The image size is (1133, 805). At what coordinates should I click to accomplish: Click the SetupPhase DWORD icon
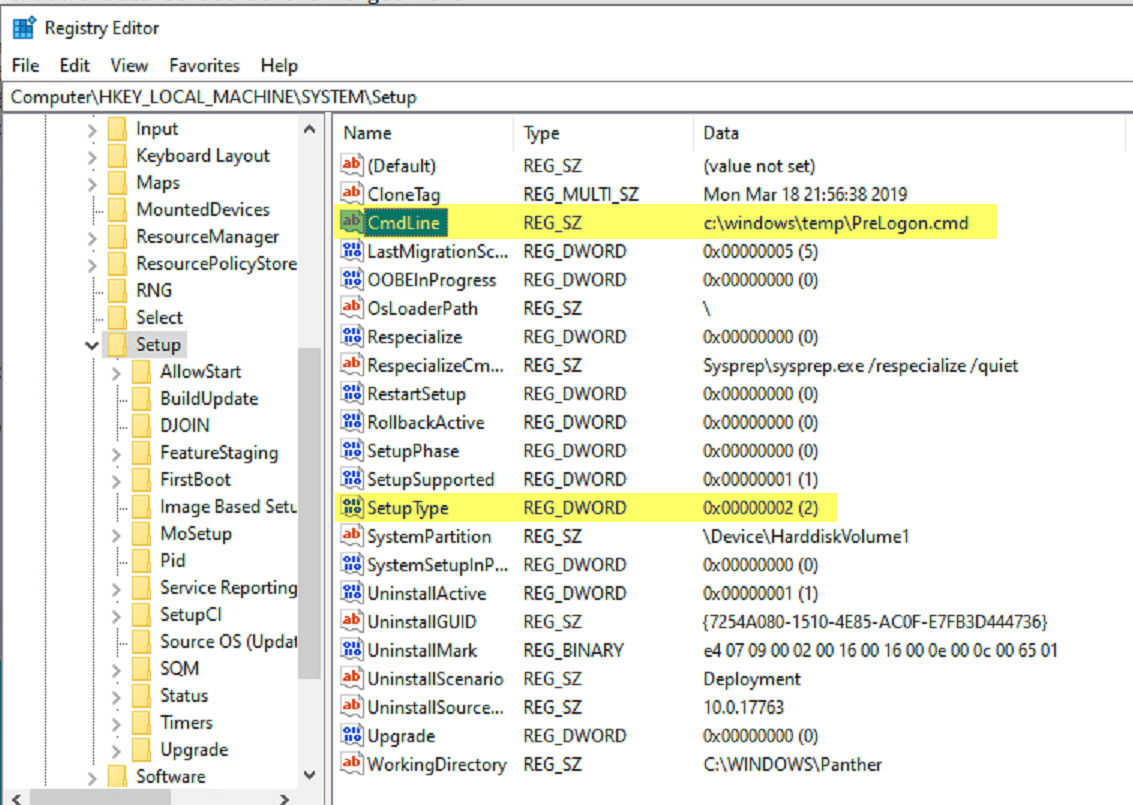pyautogui.click(x=352, y=451)
